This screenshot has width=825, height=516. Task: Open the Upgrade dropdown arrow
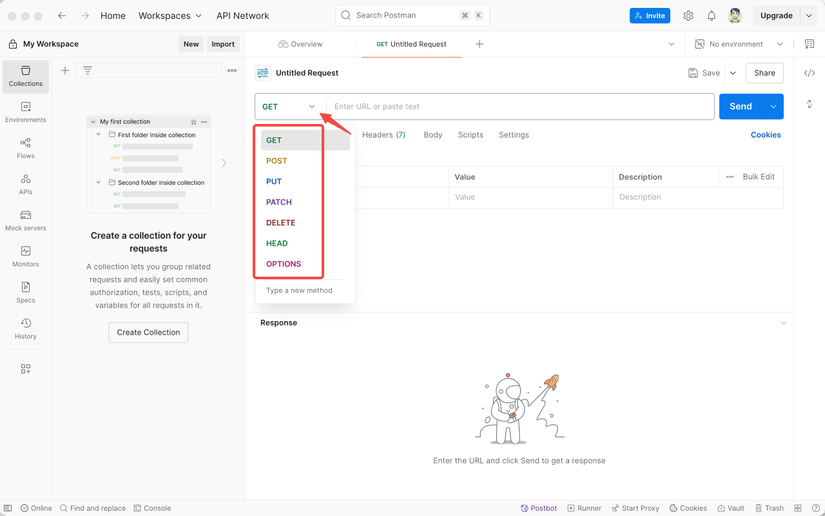click(x=809, y=16)
